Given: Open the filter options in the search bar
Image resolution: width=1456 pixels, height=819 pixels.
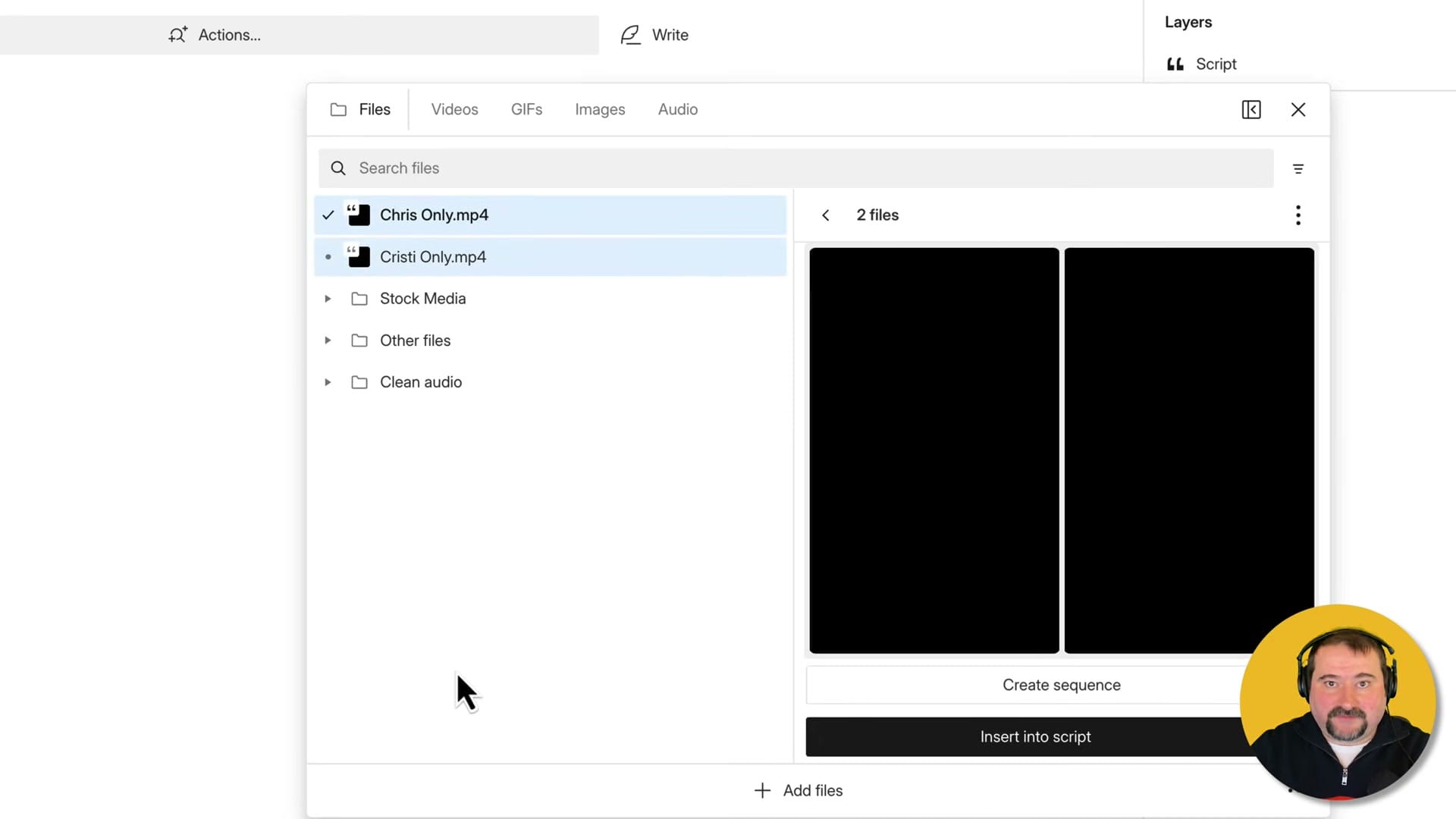Looking at the screenshot, I should [1298, 168].
